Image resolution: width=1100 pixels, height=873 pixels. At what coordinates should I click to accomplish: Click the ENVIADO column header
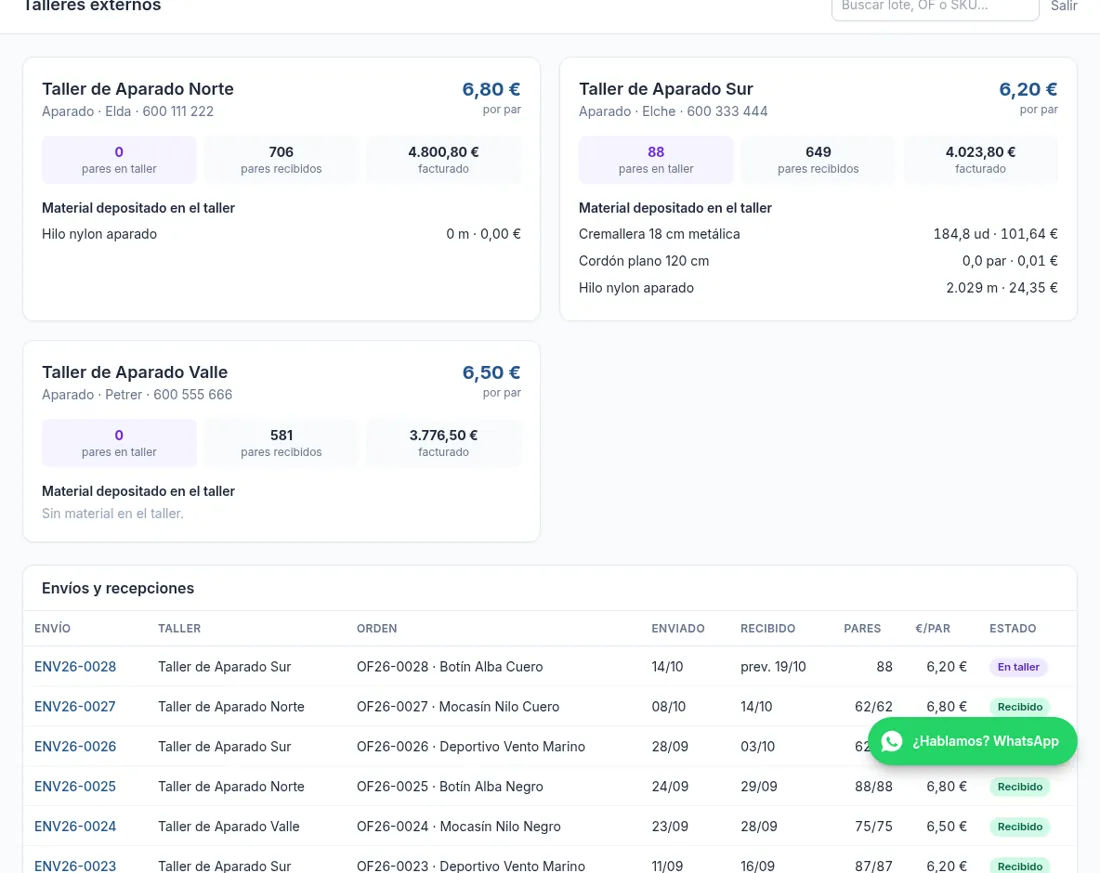tap(678, 628)
